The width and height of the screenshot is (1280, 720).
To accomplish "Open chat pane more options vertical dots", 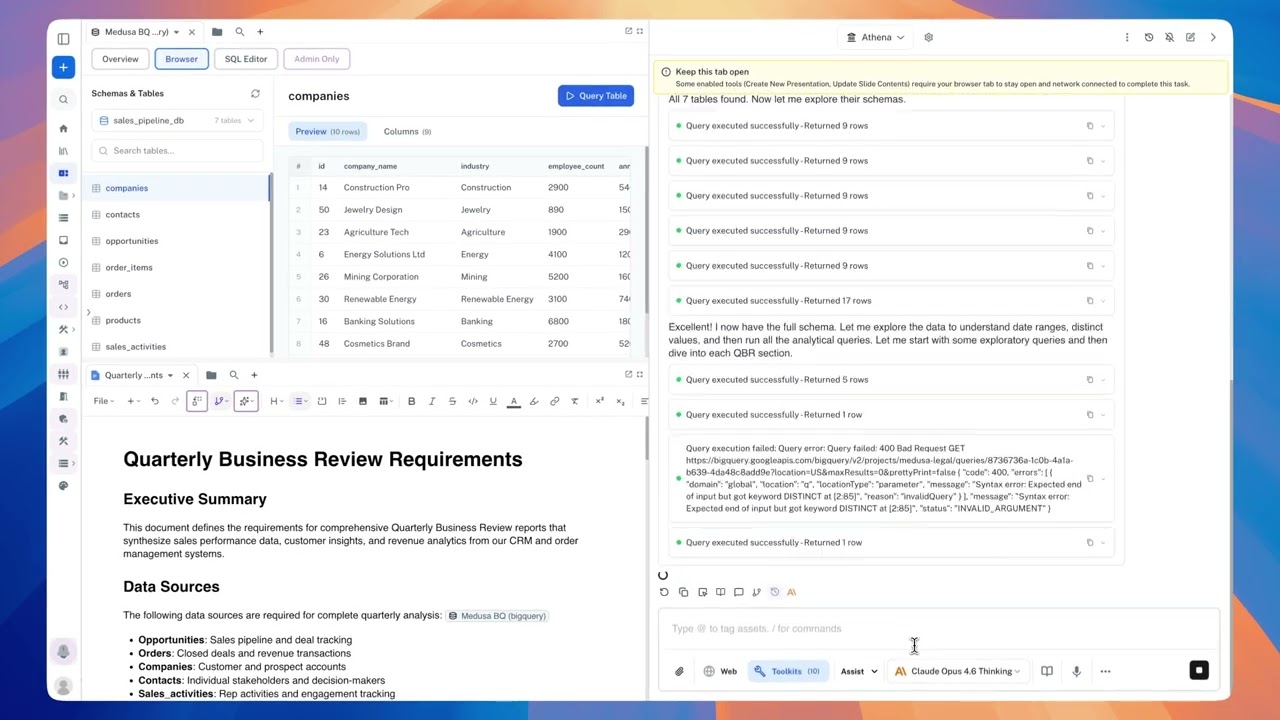I will 1127,37.
